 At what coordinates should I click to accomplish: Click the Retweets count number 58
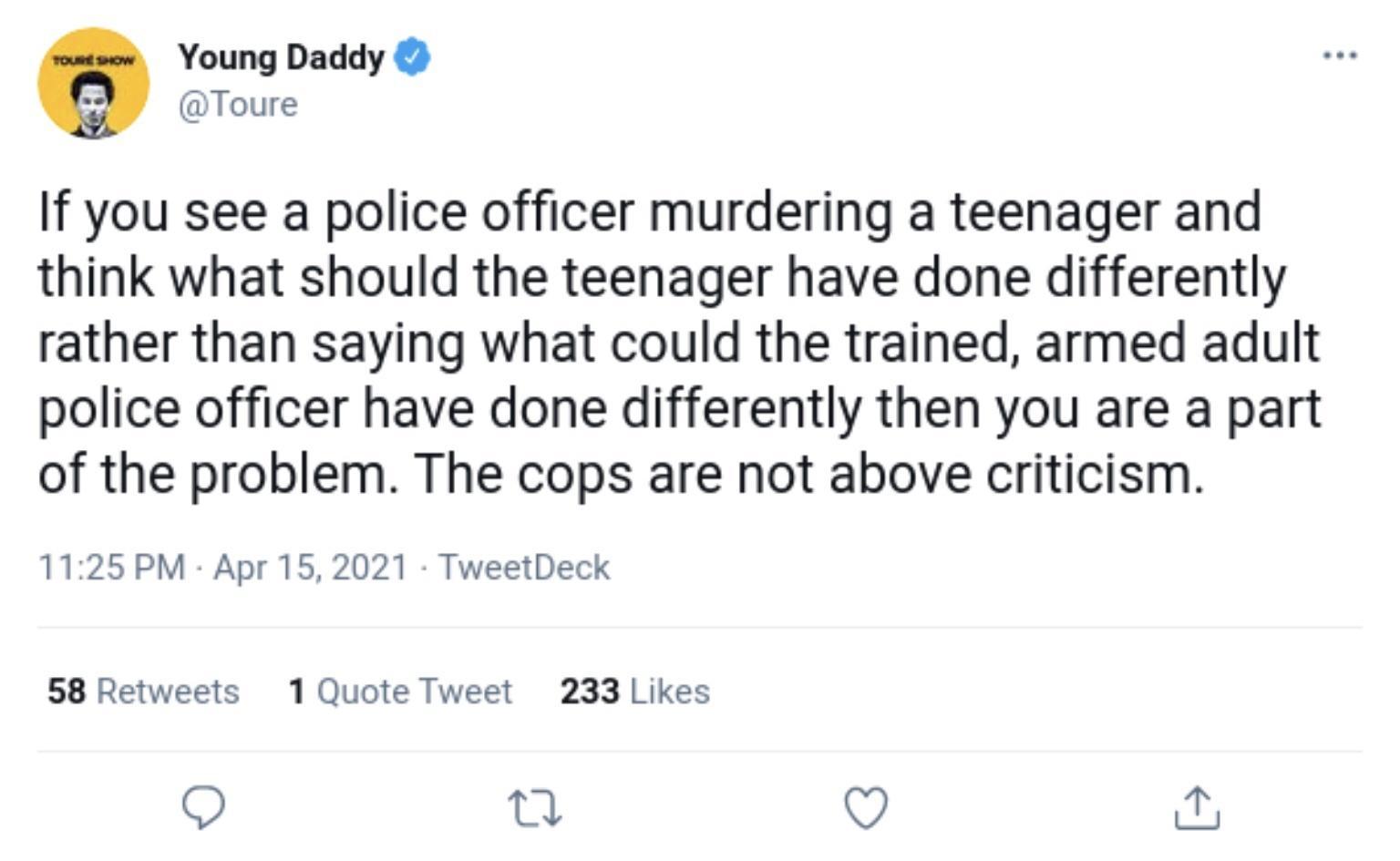(x=69, y=692)
